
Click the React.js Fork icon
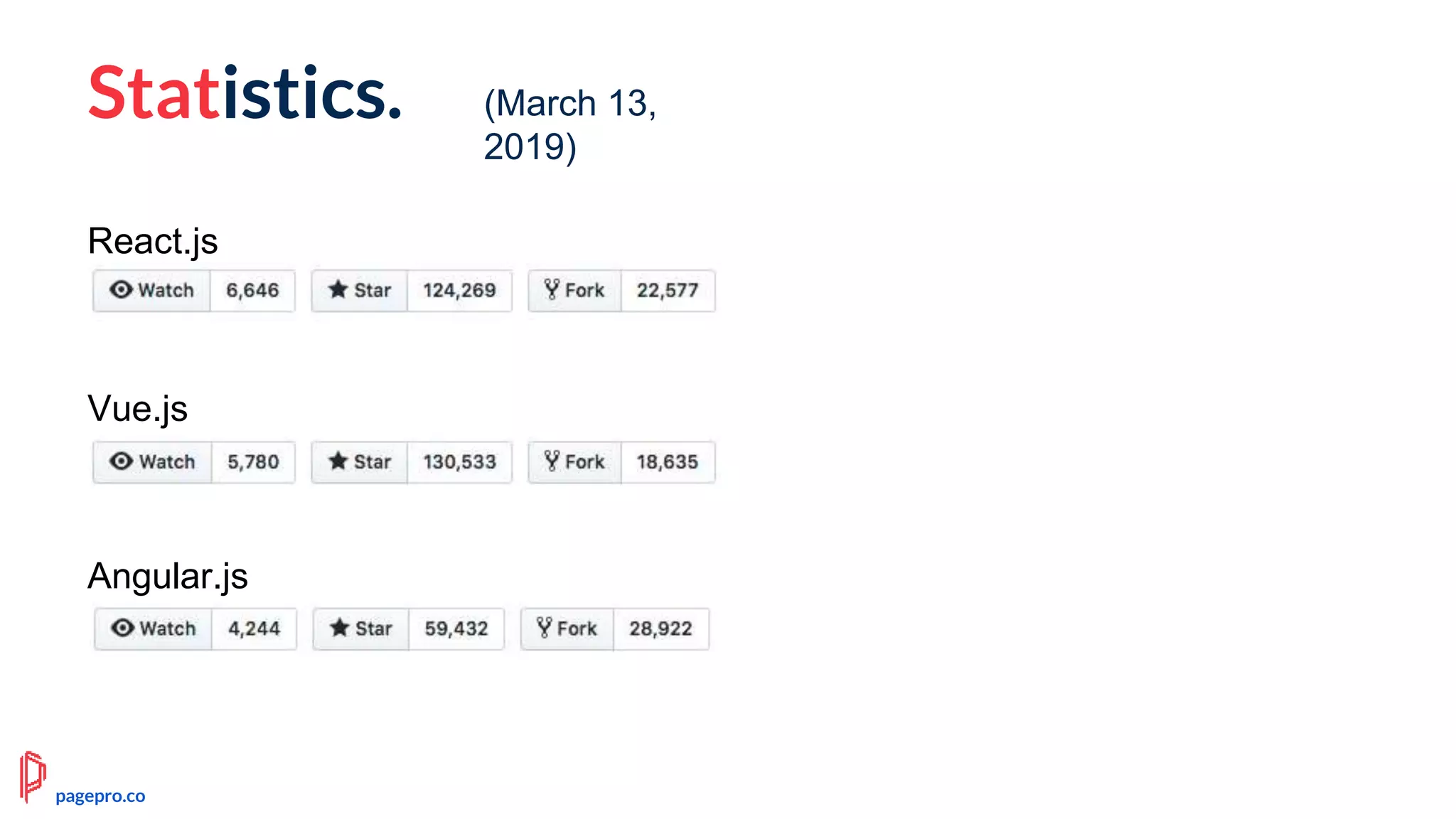(552, 289)
